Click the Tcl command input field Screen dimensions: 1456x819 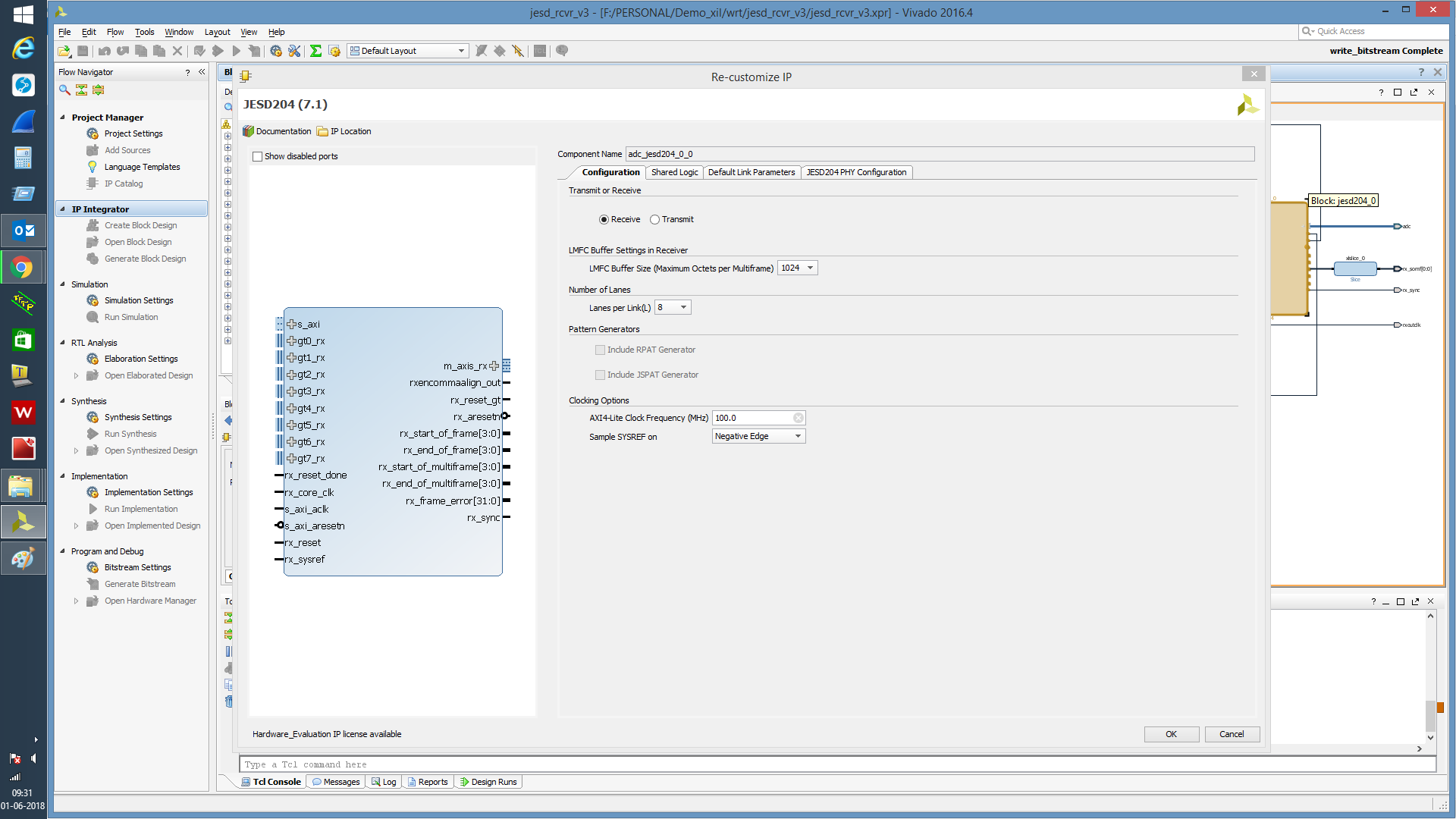pos(837,764)
